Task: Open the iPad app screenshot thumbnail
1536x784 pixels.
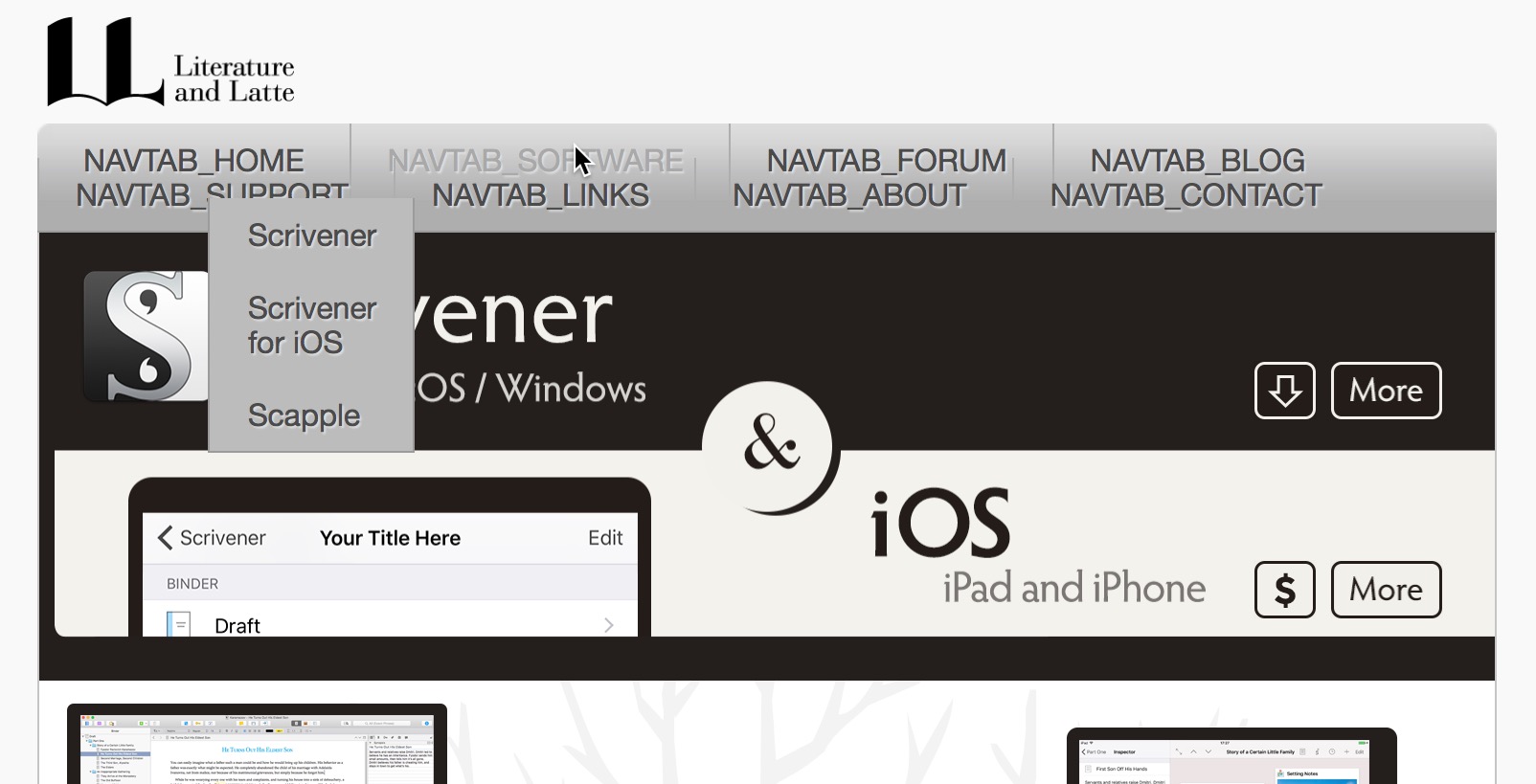Action: point(1231,756)
